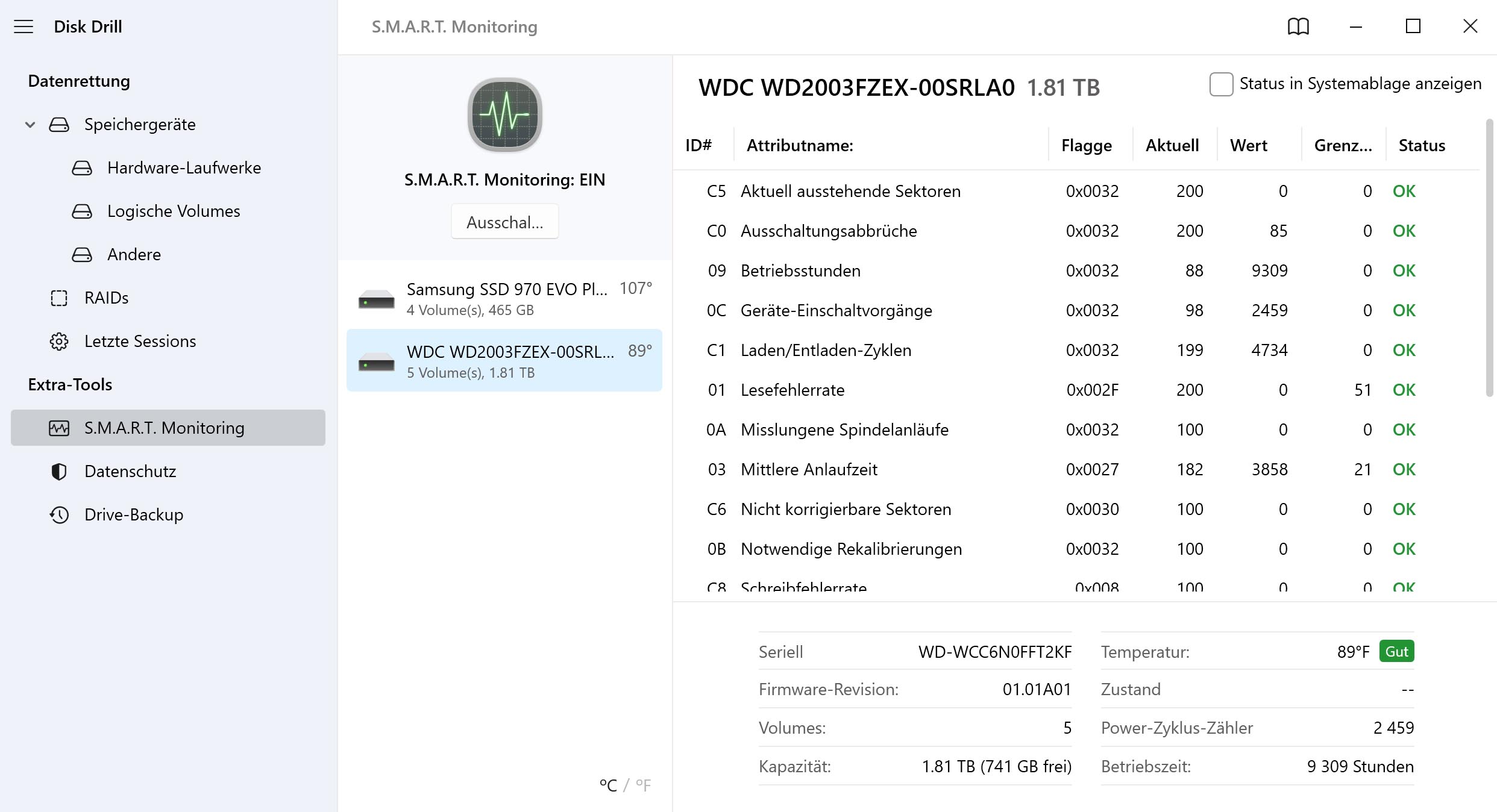Click the Datenschutz shield icon
This screenshot has height=812, width=1497.
59,472
